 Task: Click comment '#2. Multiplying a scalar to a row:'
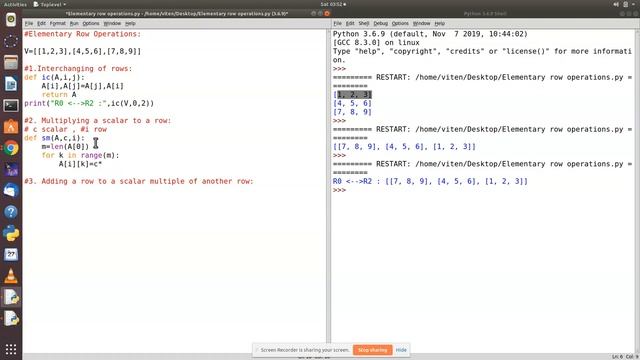tap(98, 120)
